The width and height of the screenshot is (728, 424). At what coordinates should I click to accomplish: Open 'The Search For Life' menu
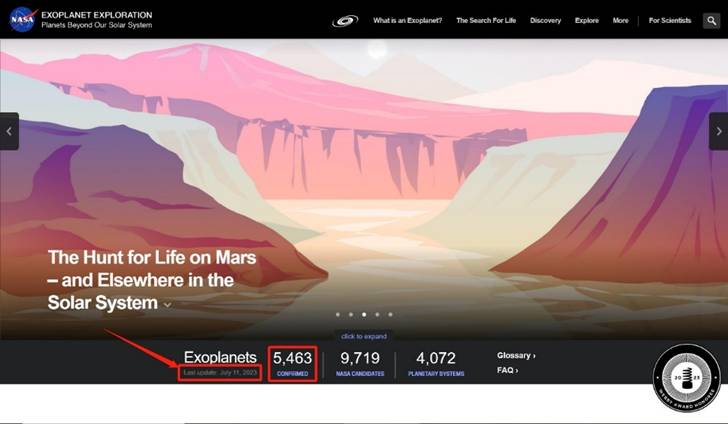(x=486, y=20)
